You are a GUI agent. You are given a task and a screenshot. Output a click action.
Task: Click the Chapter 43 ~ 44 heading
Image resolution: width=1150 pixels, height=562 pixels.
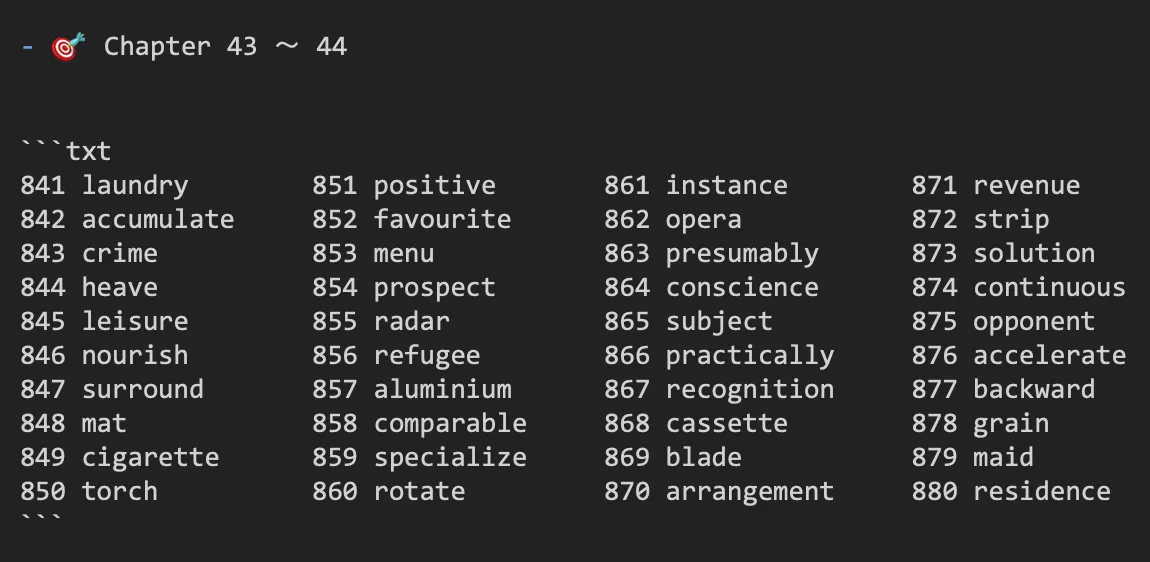(225, 47)
